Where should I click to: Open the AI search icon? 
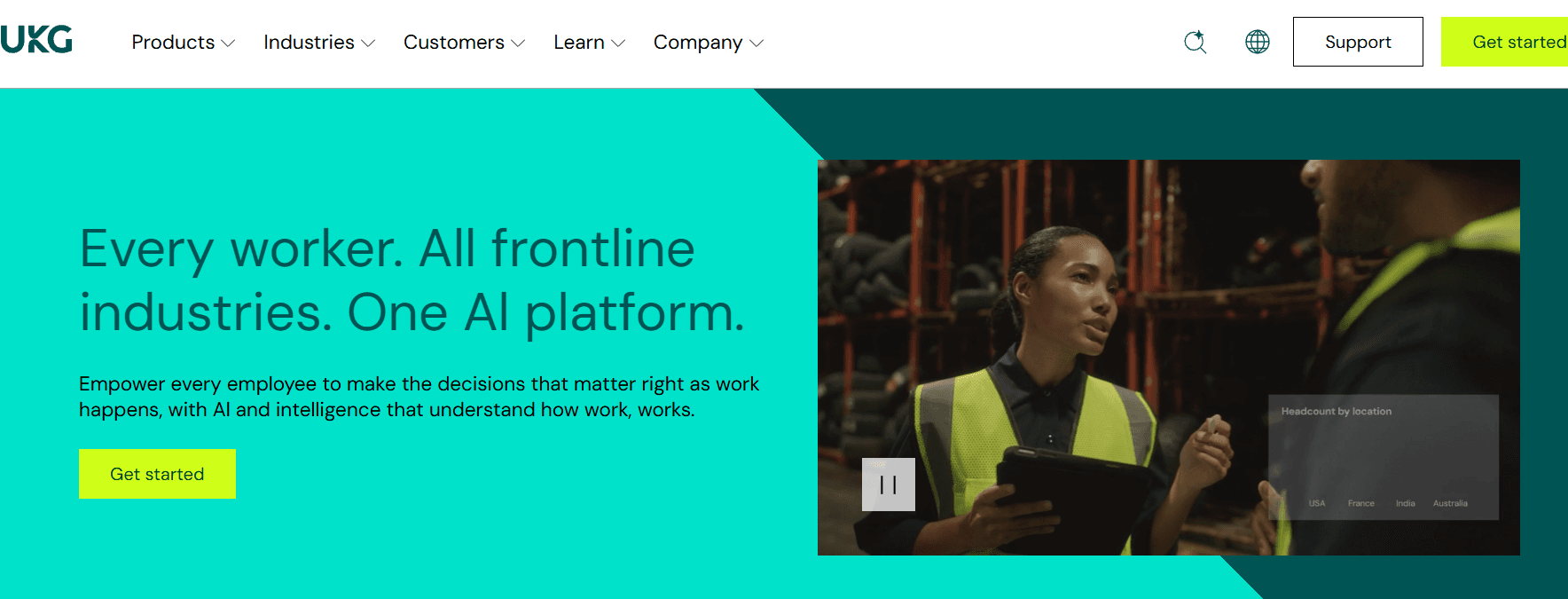[1196, 42]
